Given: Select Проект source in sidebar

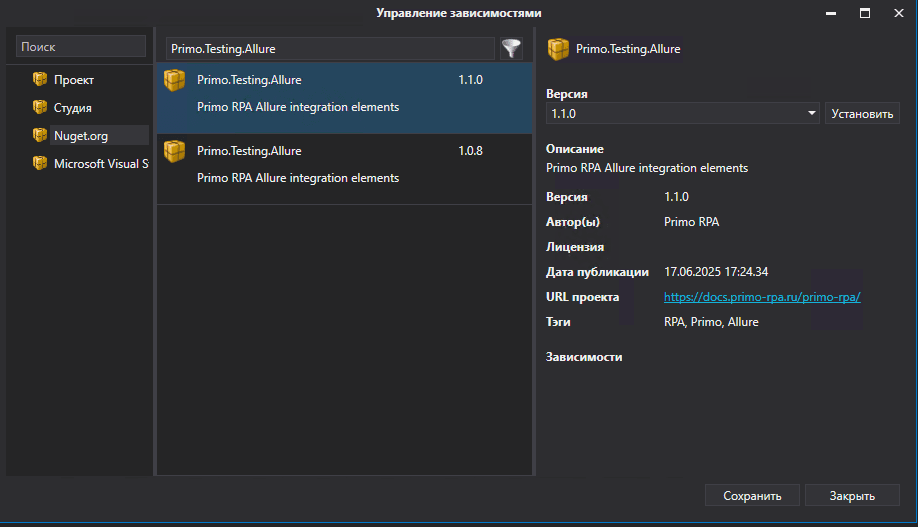Looking at the screenshot, I should [74, 79].
